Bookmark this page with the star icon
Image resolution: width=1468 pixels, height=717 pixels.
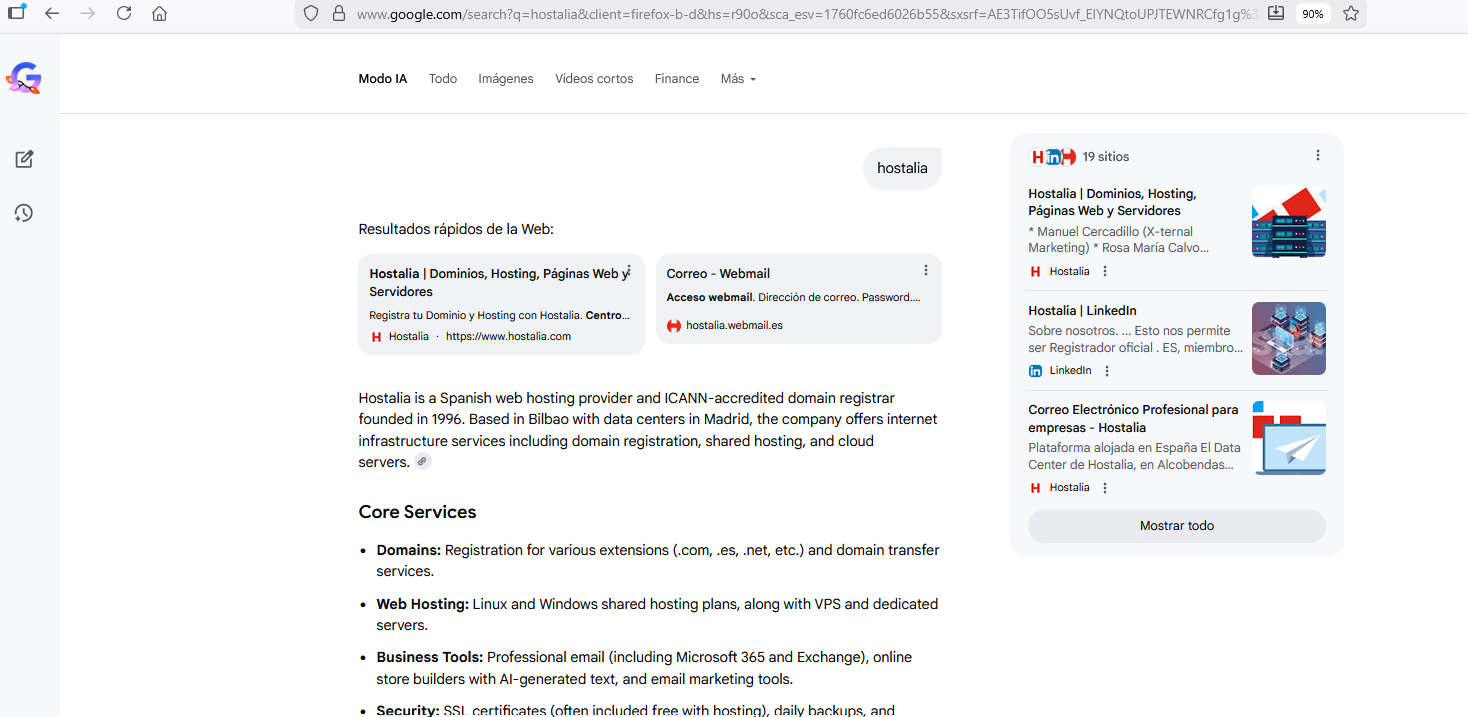pyautogui.click(x=1351, y=14)
